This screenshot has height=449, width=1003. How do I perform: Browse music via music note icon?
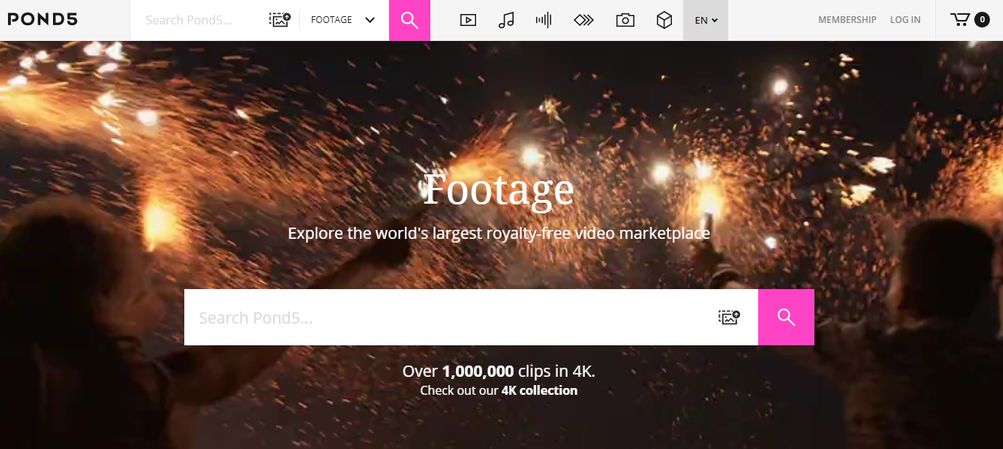[x=506, y=20]
